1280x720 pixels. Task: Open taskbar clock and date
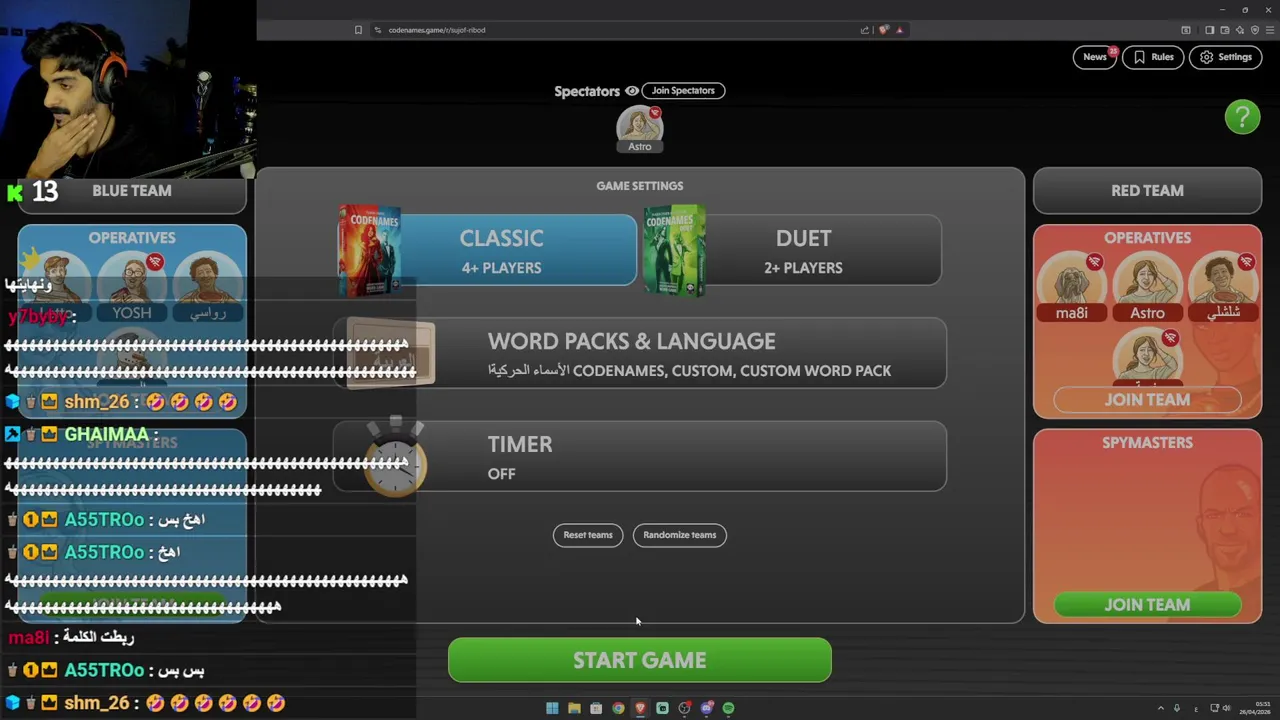(1255, 708)
